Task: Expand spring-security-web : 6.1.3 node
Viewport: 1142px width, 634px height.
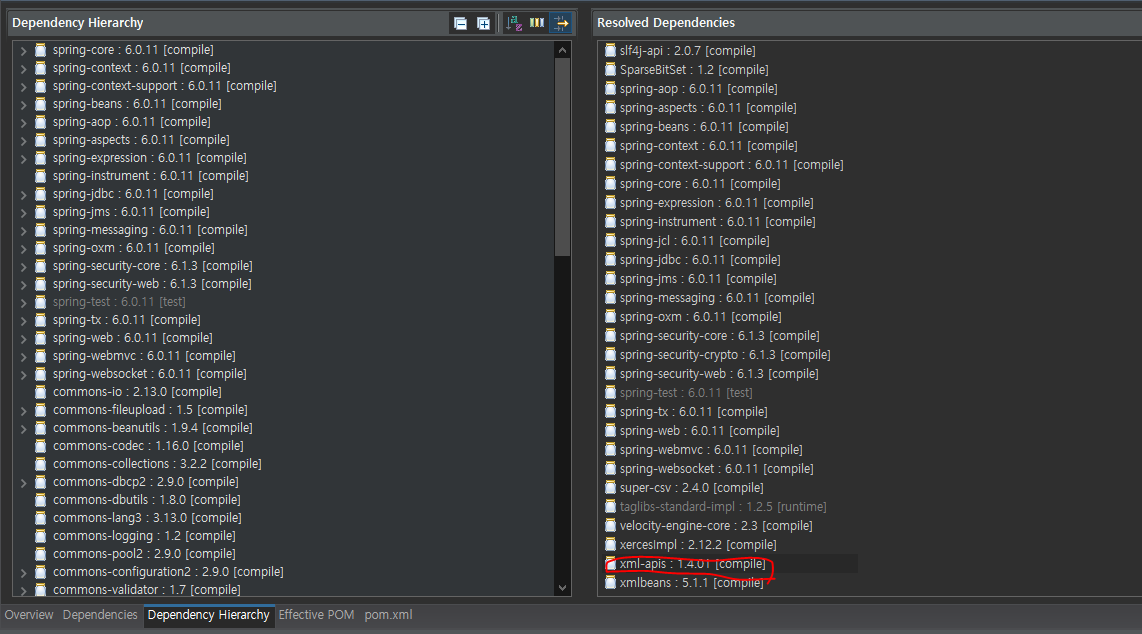Action: [x=23, y=285]
